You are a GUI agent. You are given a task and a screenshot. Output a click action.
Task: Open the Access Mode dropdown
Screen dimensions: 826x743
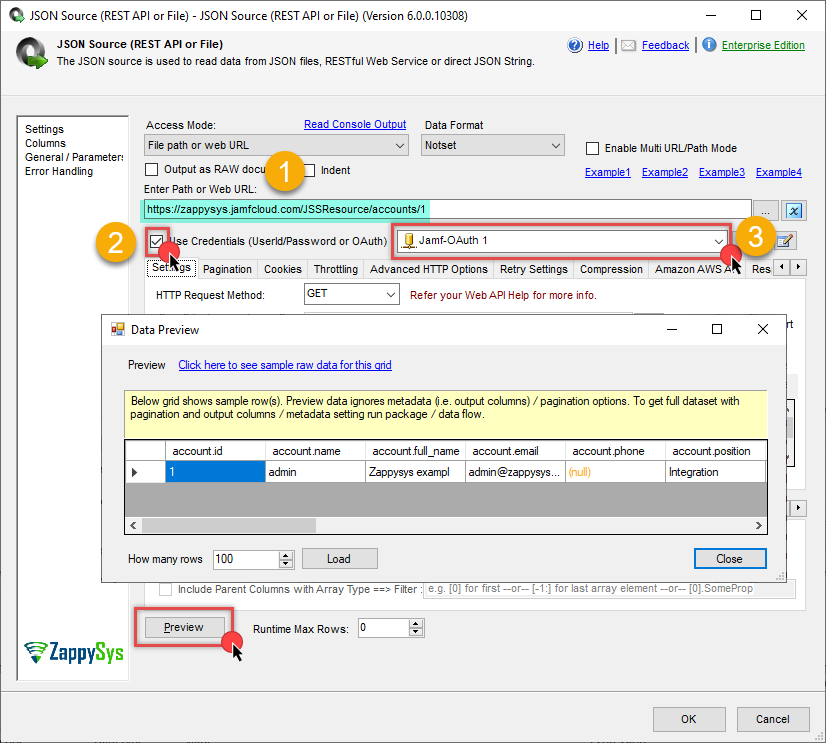(x=277, y=146)
